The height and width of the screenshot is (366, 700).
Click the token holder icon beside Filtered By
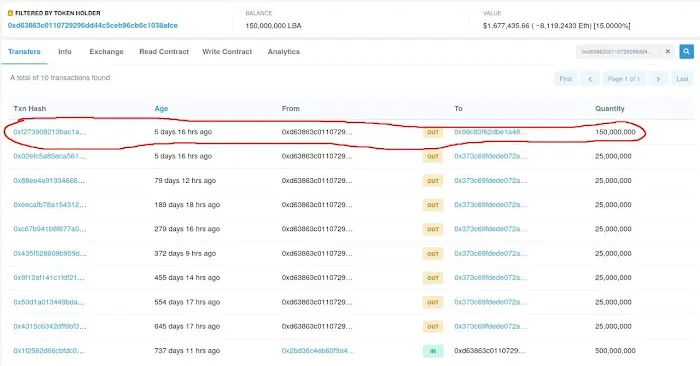point(10,13)
